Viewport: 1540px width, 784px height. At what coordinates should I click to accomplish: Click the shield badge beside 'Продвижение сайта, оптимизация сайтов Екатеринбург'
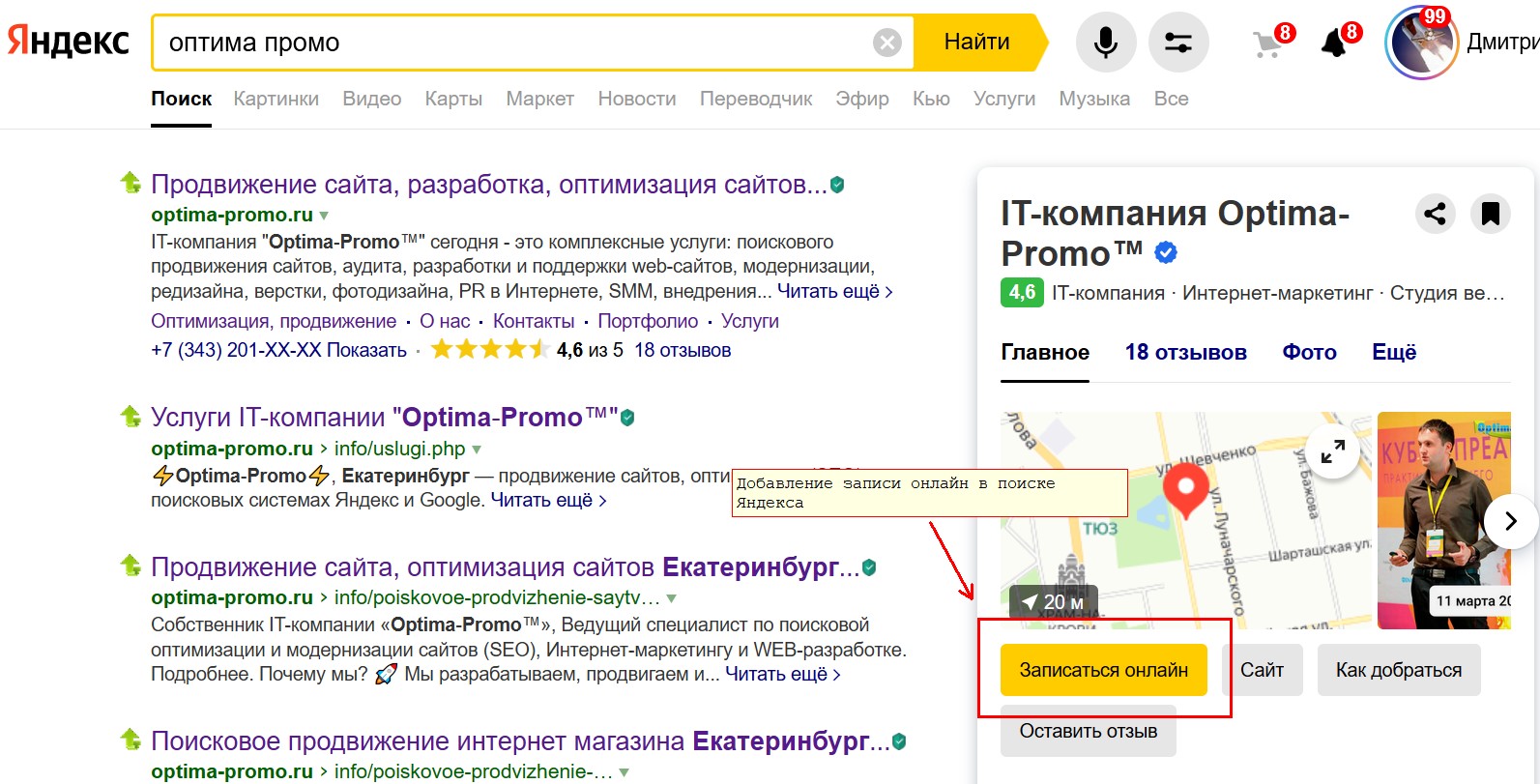click(869, 567)
